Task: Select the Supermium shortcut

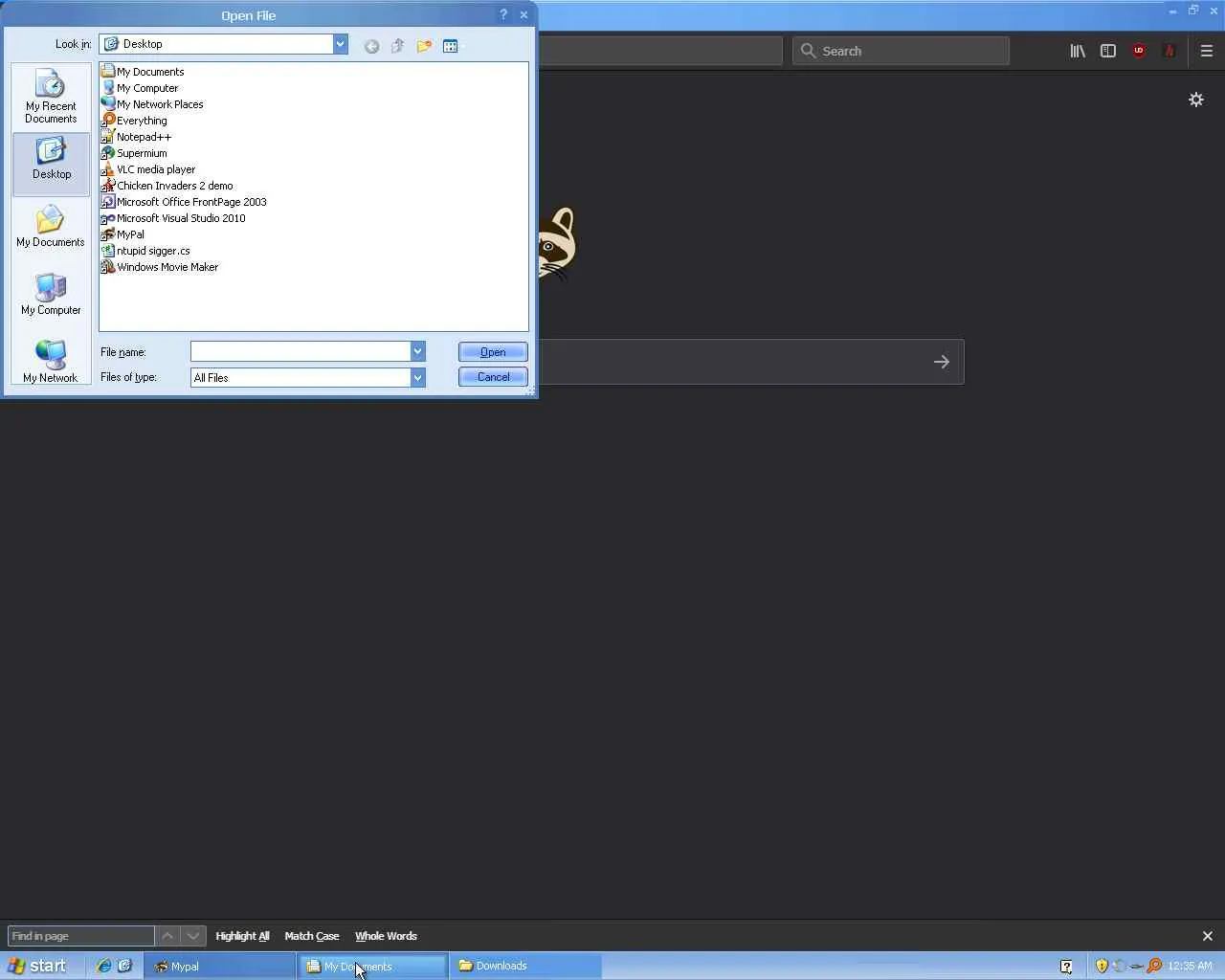Action: click(134, 153)
